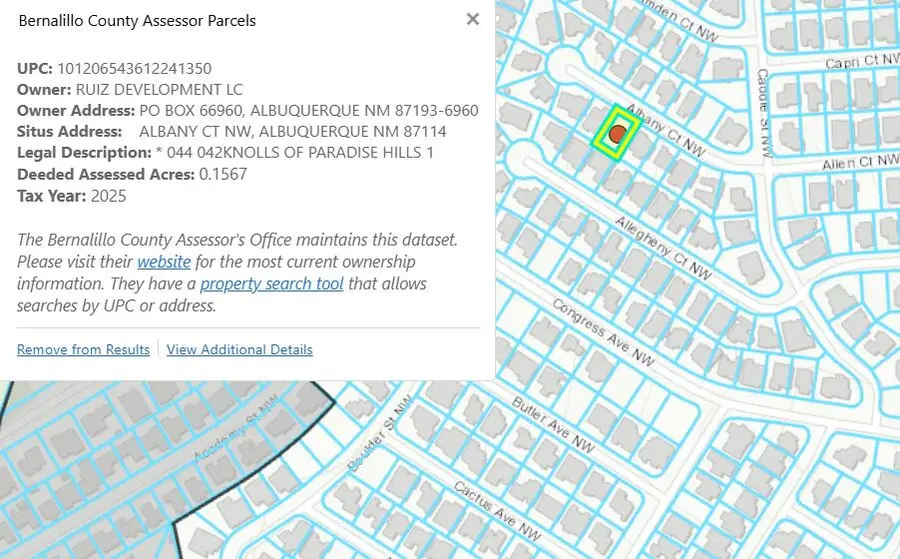Close the Bernalillo County Assessor Parcels popup
The width and height of the screenshot is (900, 559).
[473, 19]
